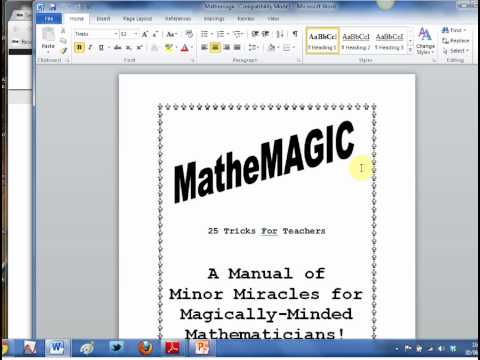Click the Replace button
Image resolution: width=480 pixels, height=360 pixels.
point(455,41)
